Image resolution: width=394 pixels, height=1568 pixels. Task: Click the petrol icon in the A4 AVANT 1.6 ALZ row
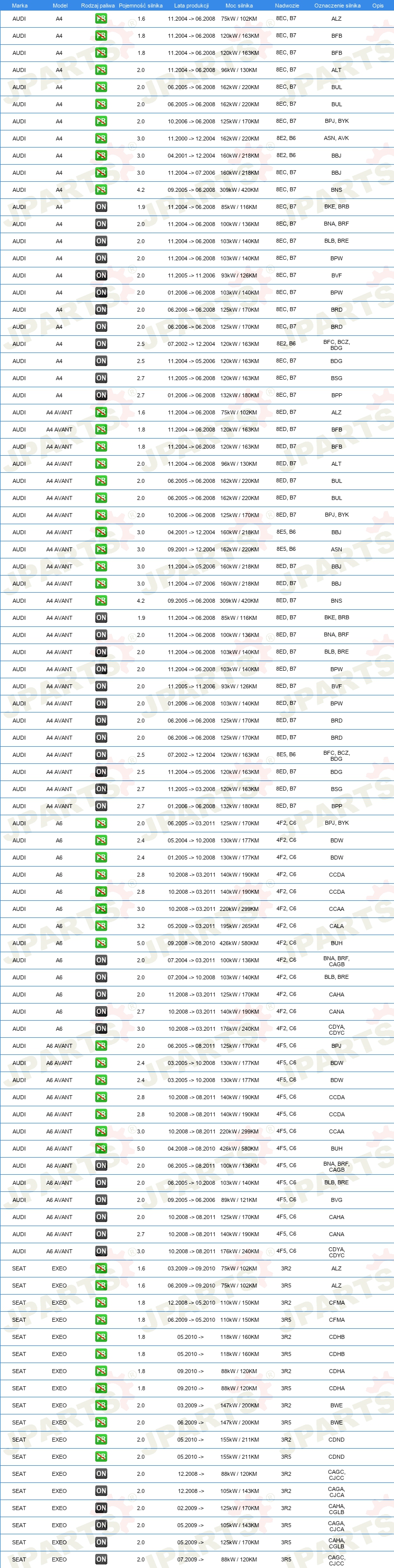(x=101, y=412)
